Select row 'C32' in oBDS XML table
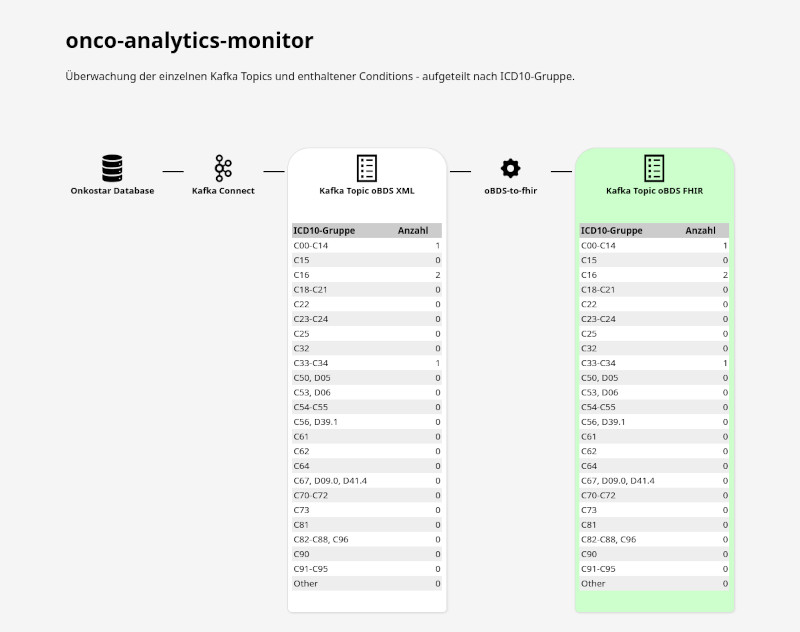The height and width of the screenshot is (632, 800). click(x=367, y=348)
